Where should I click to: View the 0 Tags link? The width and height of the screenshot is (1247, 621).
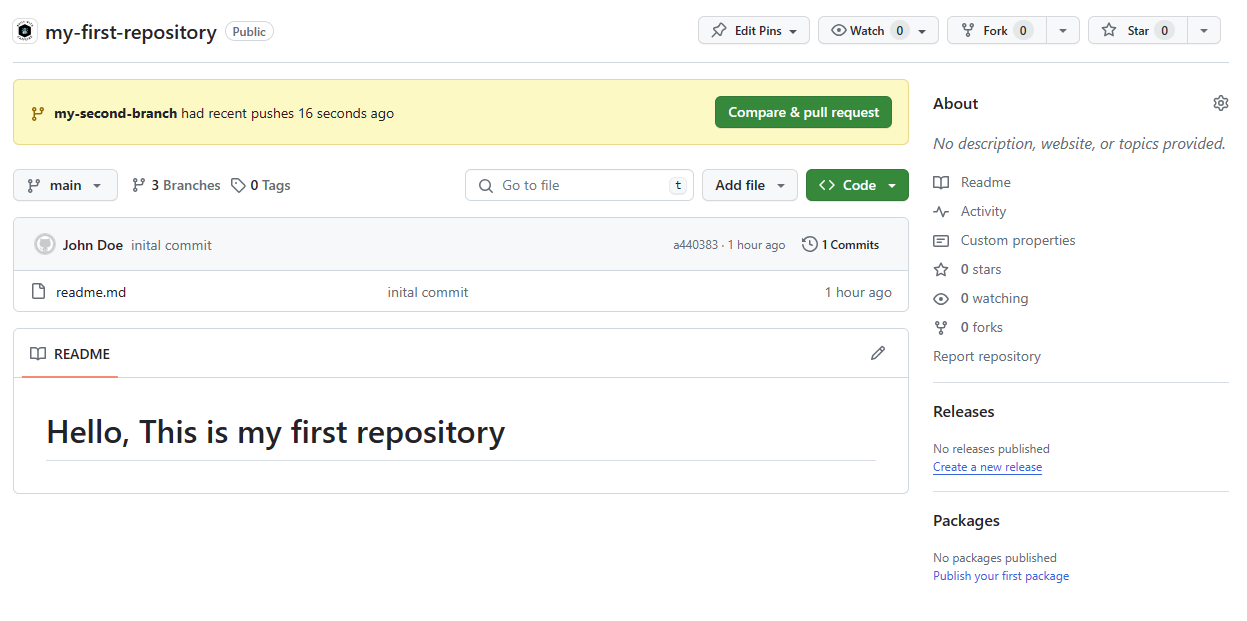pos(261,185)
